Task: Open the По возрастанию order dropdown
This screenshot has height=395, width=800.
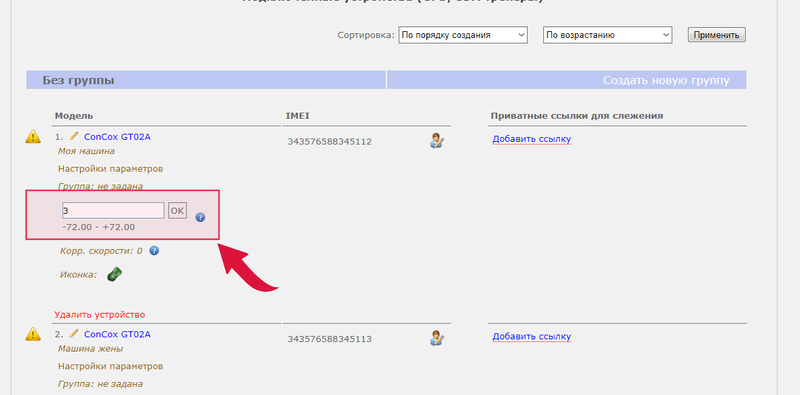Action: (x=608, y=35)
